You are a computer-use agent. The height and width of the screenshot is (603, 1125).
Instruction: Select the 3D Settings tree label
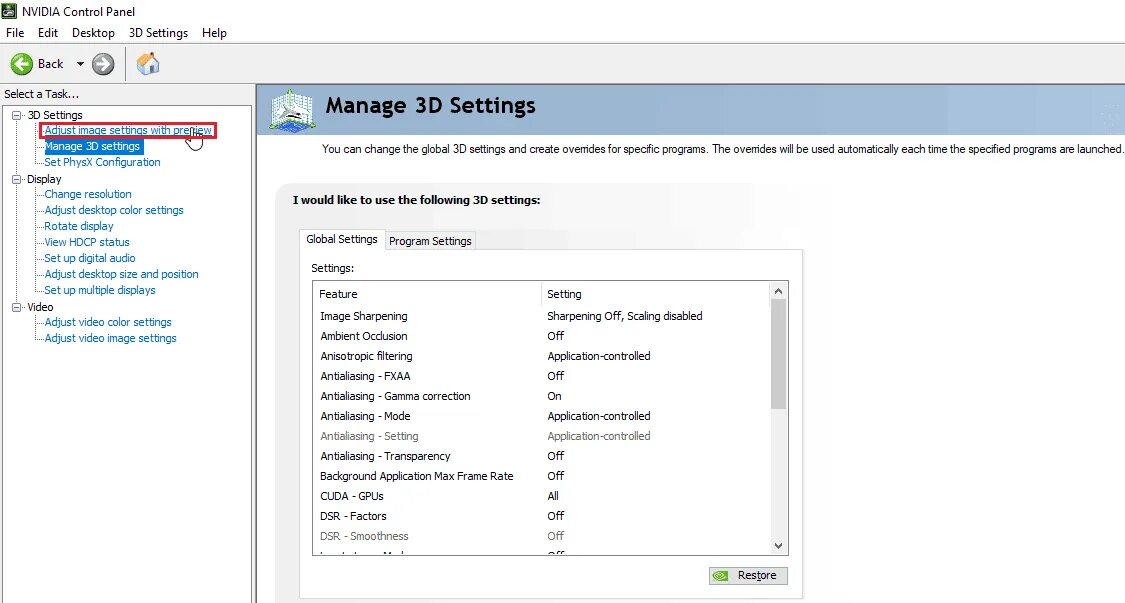point(55,115)
